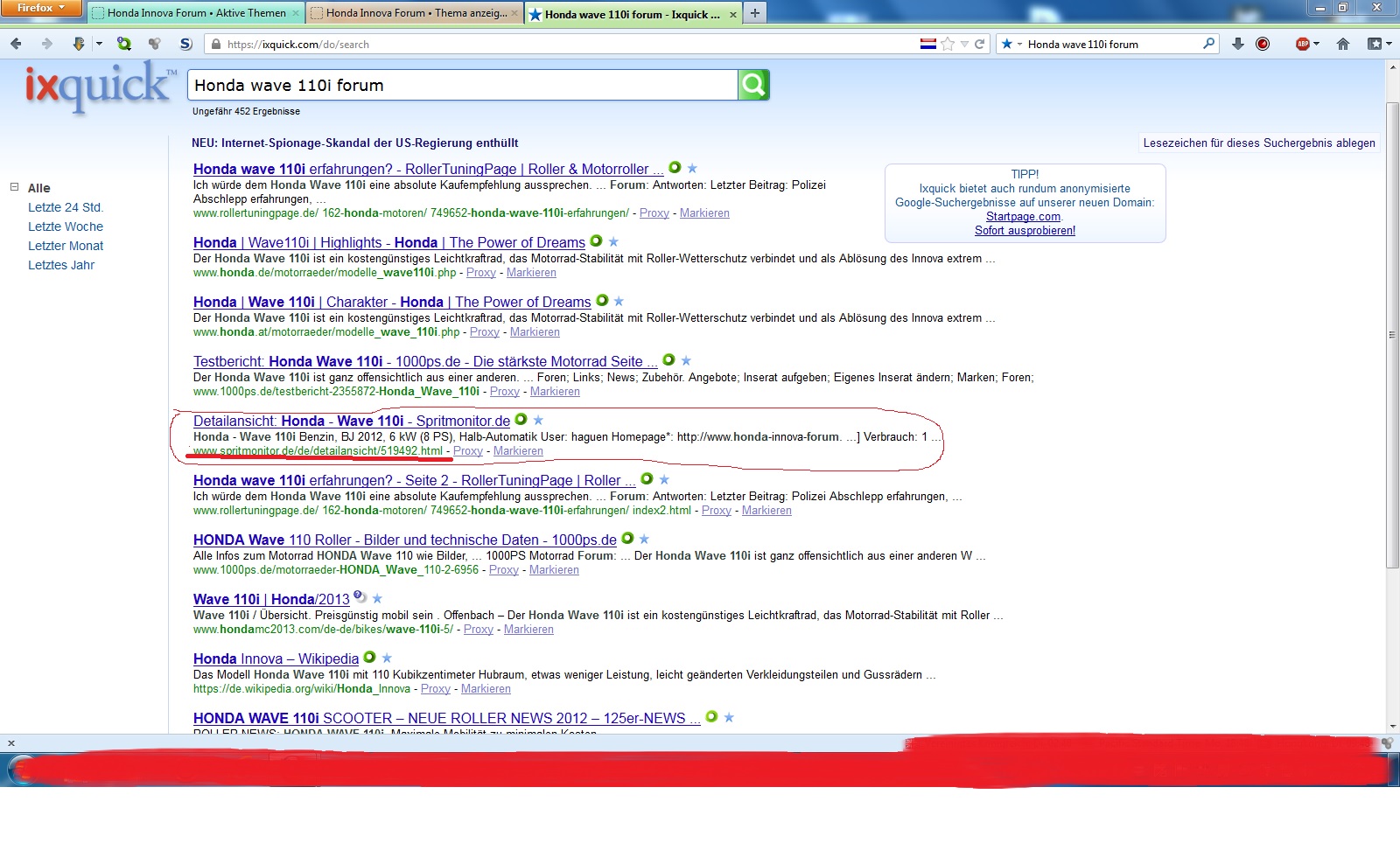Toggle the star beside the Testbericht 1000ps.de result
Viewport: 1400px width, 850px height.
click(686, 360)
